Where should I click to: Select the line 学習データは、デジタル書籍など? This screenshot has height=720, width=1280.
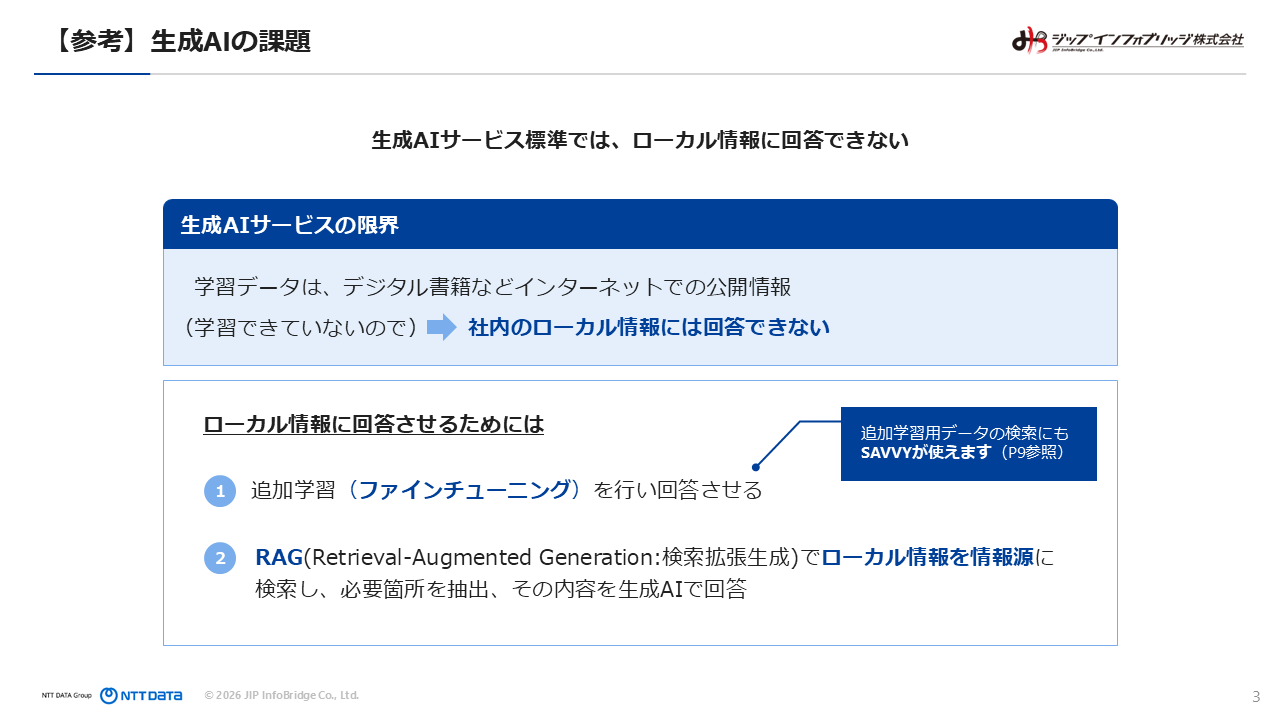click(x=492, y=287)
